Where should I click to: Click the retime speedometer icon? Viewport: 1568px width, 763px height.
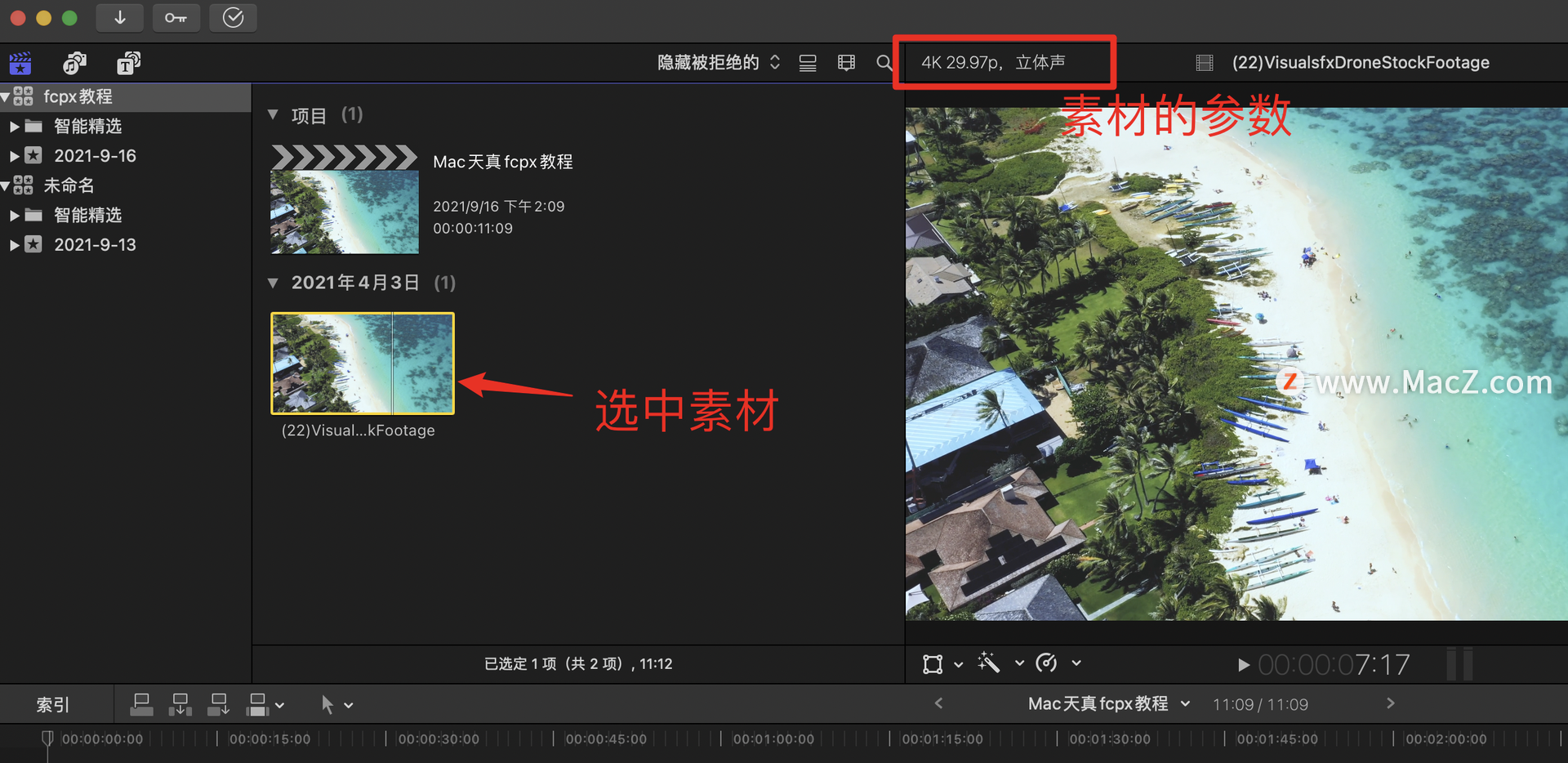[1046, 663]
